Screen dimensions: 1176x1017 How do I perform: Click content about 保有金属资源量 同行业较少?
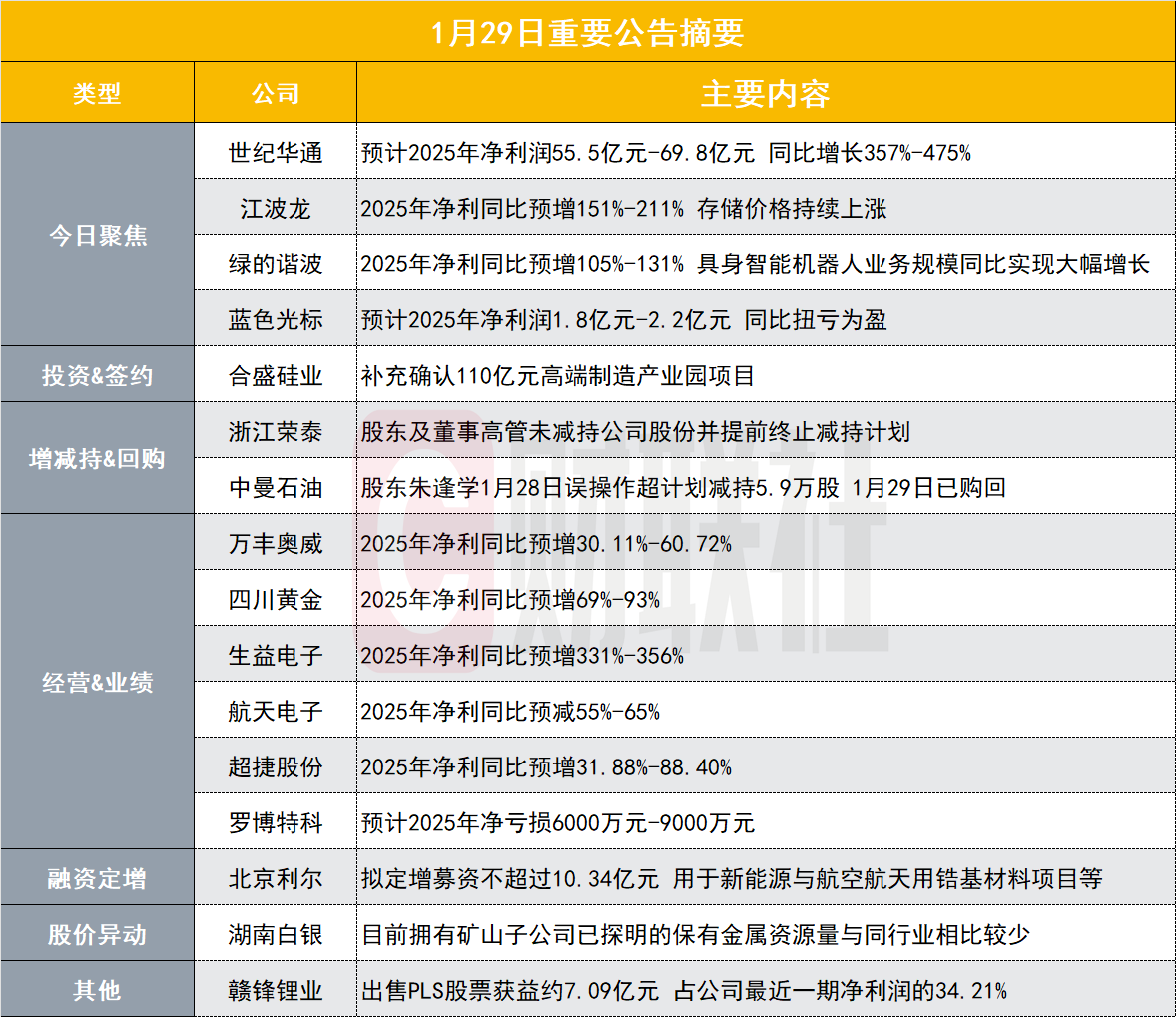point(695,934)
